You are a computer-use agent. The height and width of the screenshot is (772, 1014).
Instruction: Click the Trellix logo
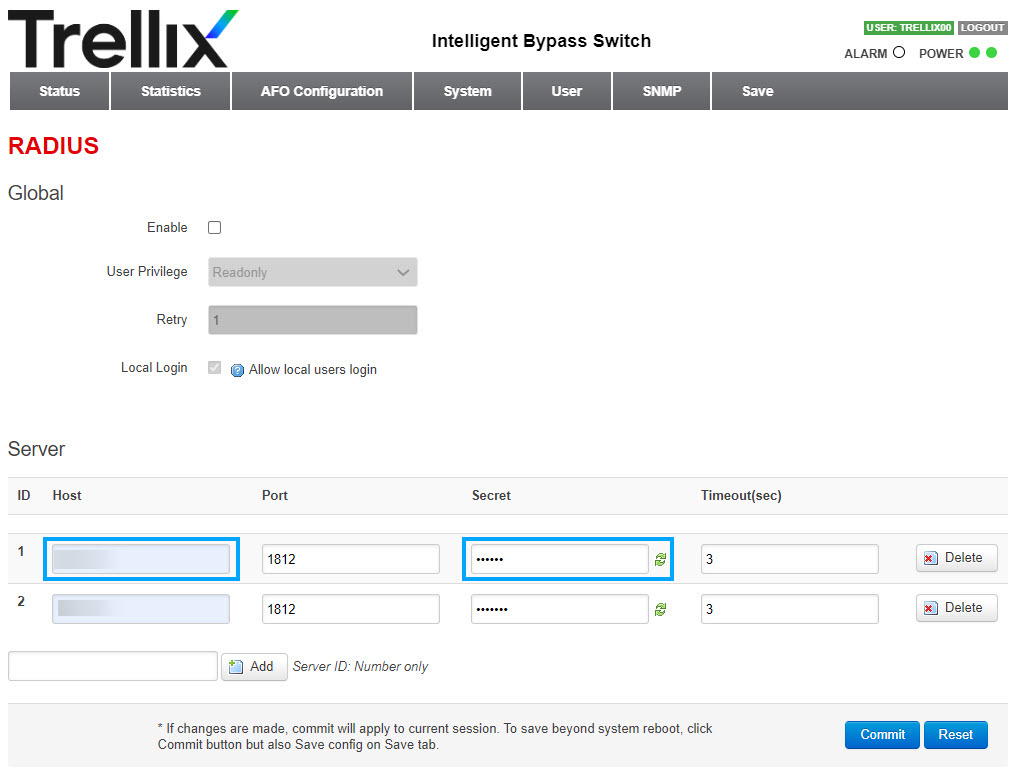tap(123, 39)
